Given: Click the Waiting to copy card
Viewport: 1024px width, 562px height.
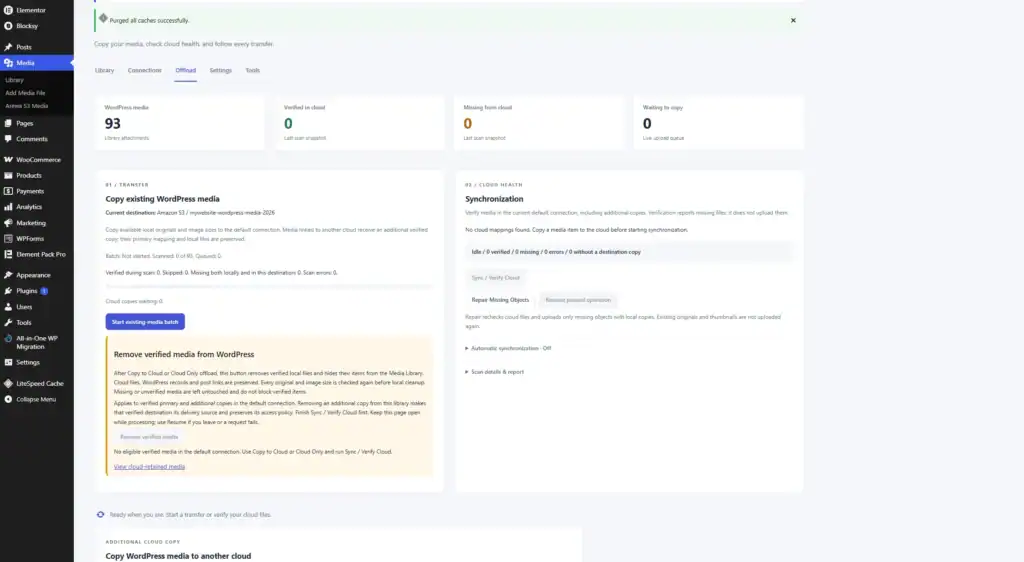Looking at the screenshot, I should [718, 123].
